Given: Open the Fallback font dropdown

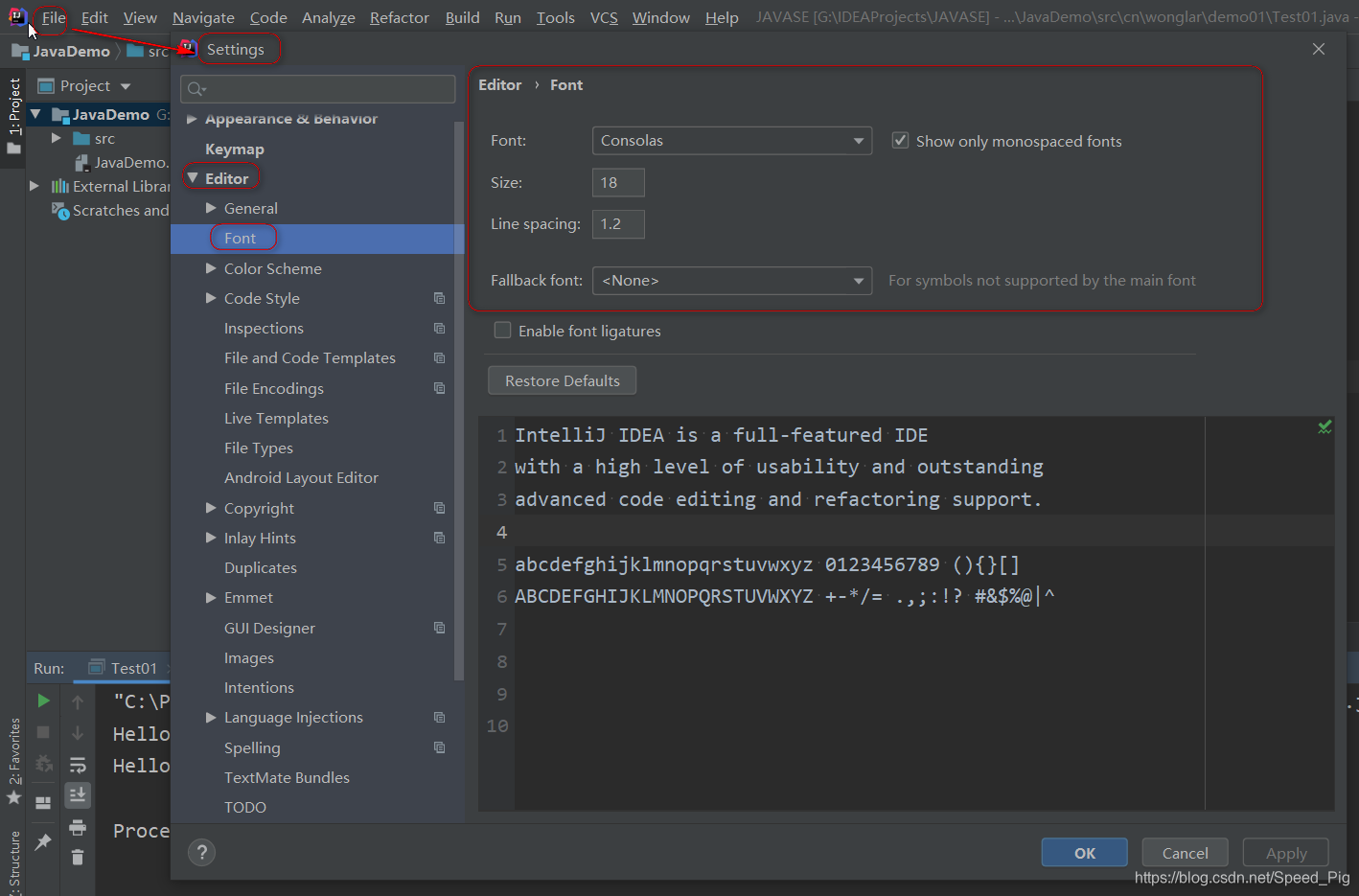Looking at the screenshot, I should (x=732, y=281).
